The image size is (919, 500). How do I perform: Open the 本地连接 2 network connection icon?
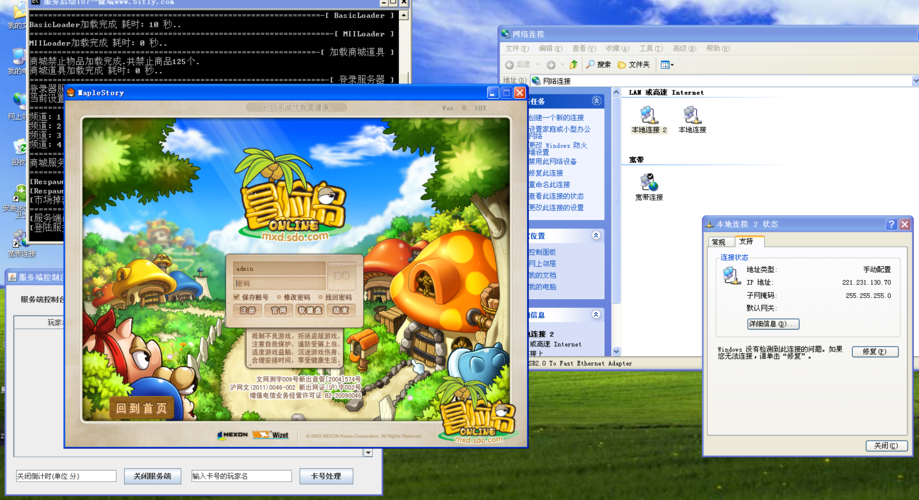(648, 120)
